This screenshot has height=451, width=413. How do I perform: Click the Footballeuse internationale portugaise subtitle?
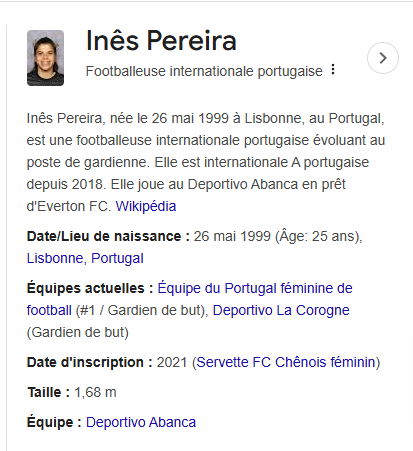pyautogui.click(x=204, y=71)
